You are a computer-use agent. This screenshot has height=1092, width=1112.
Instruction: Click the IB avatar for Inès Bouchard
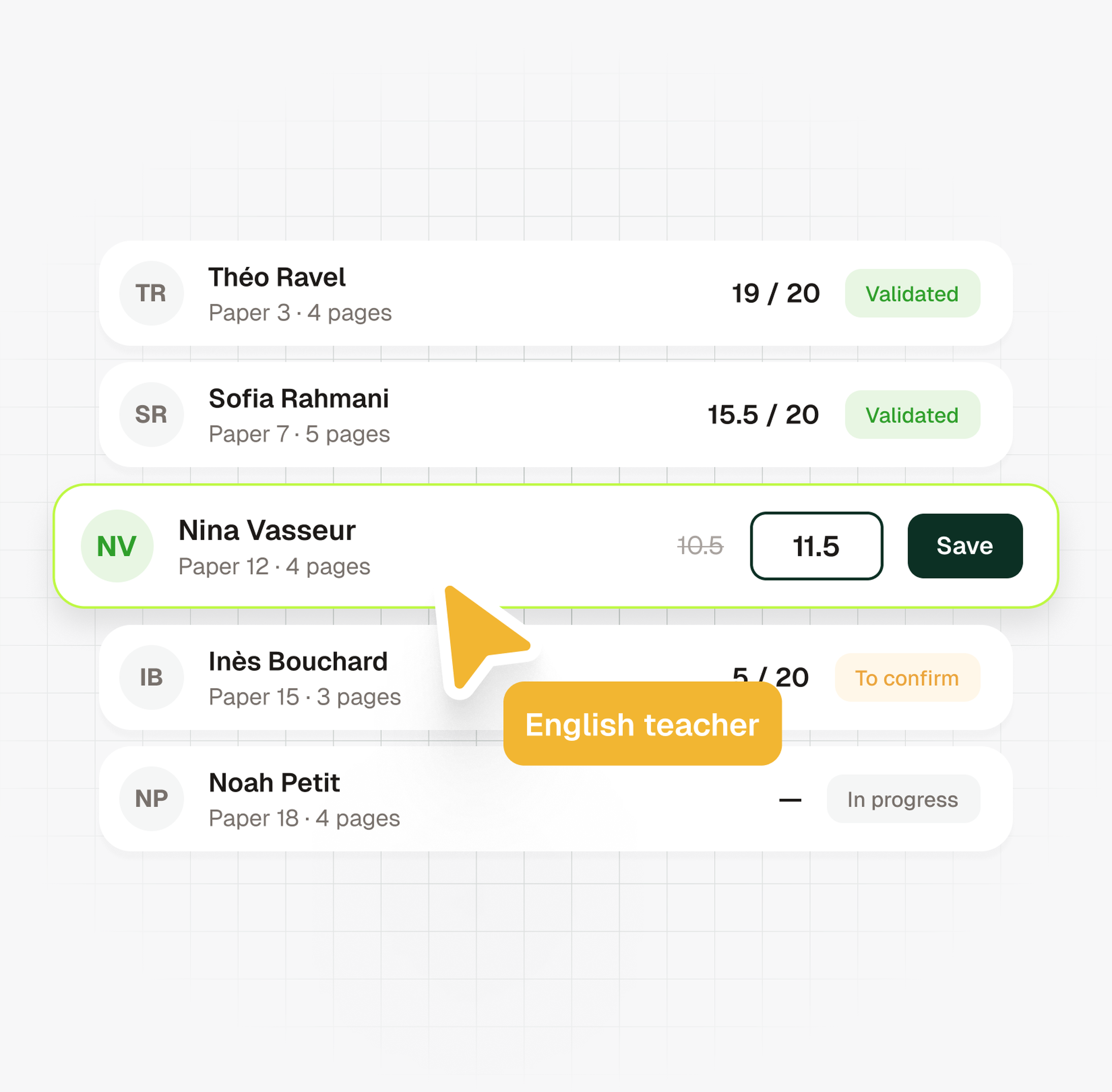coord(151,677)
